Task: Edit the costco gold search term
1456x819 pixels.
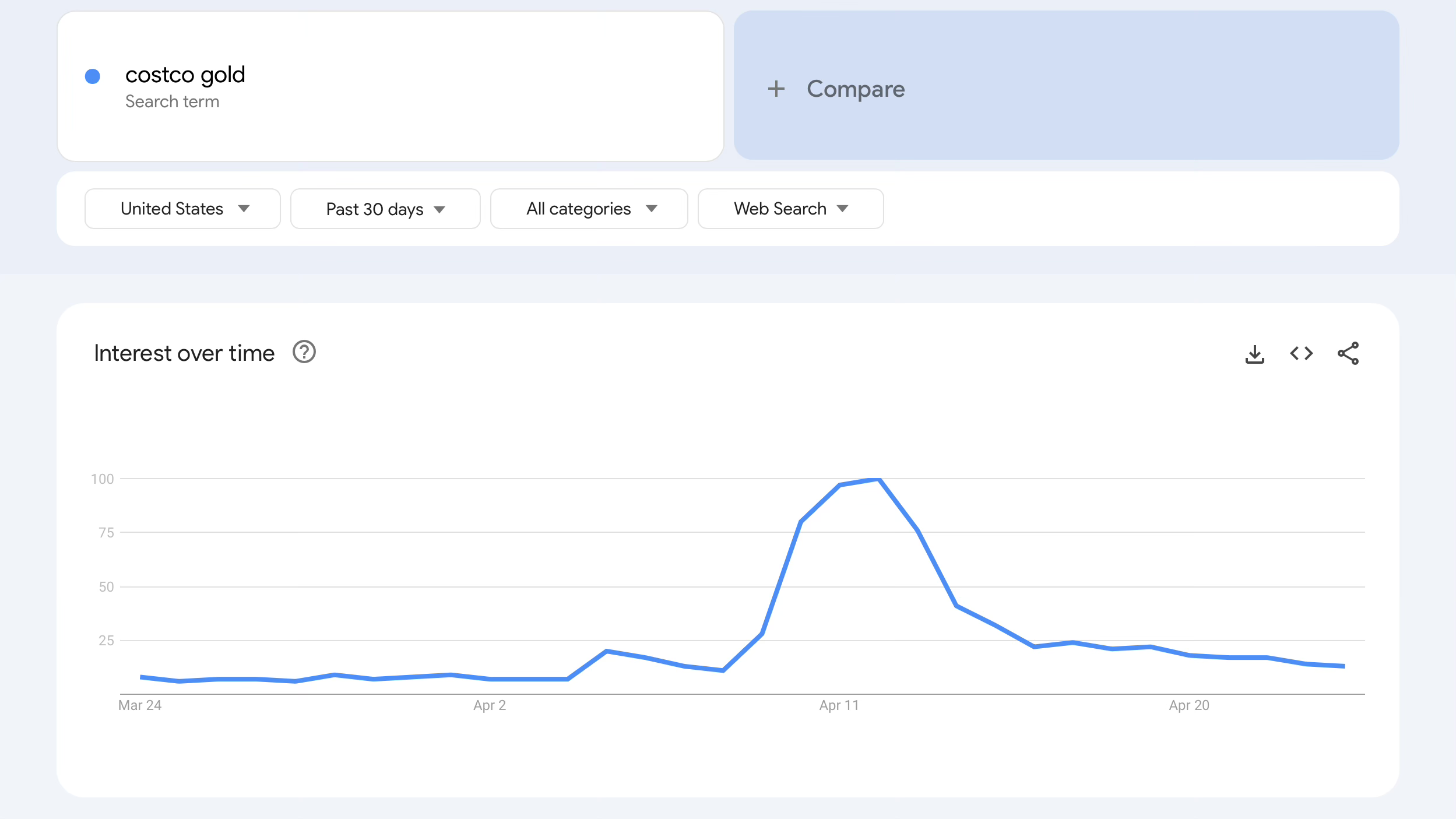Action: click(185, 75)
